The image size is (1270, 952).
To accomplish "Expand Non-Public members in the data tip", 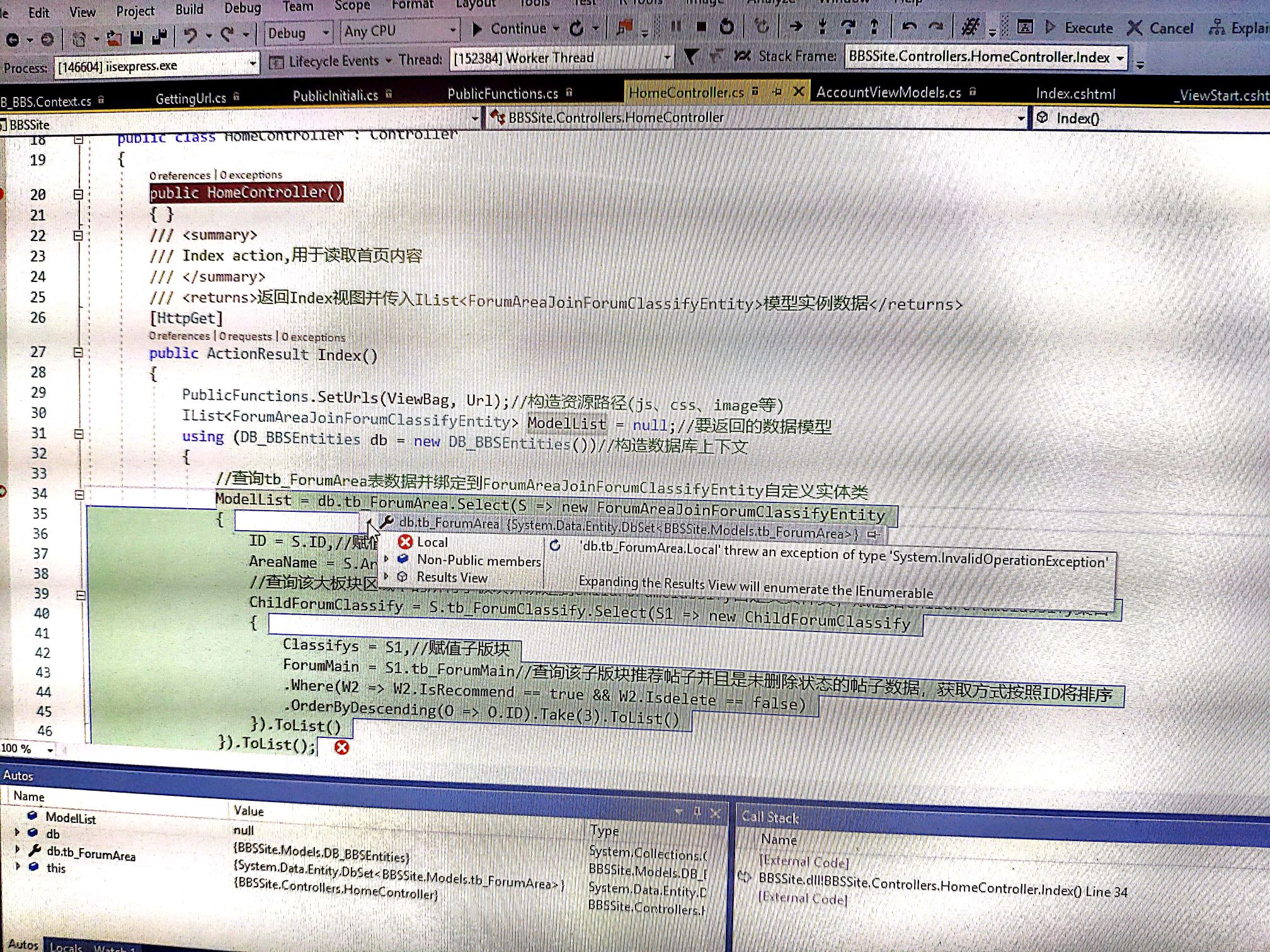I will point(386,558).
